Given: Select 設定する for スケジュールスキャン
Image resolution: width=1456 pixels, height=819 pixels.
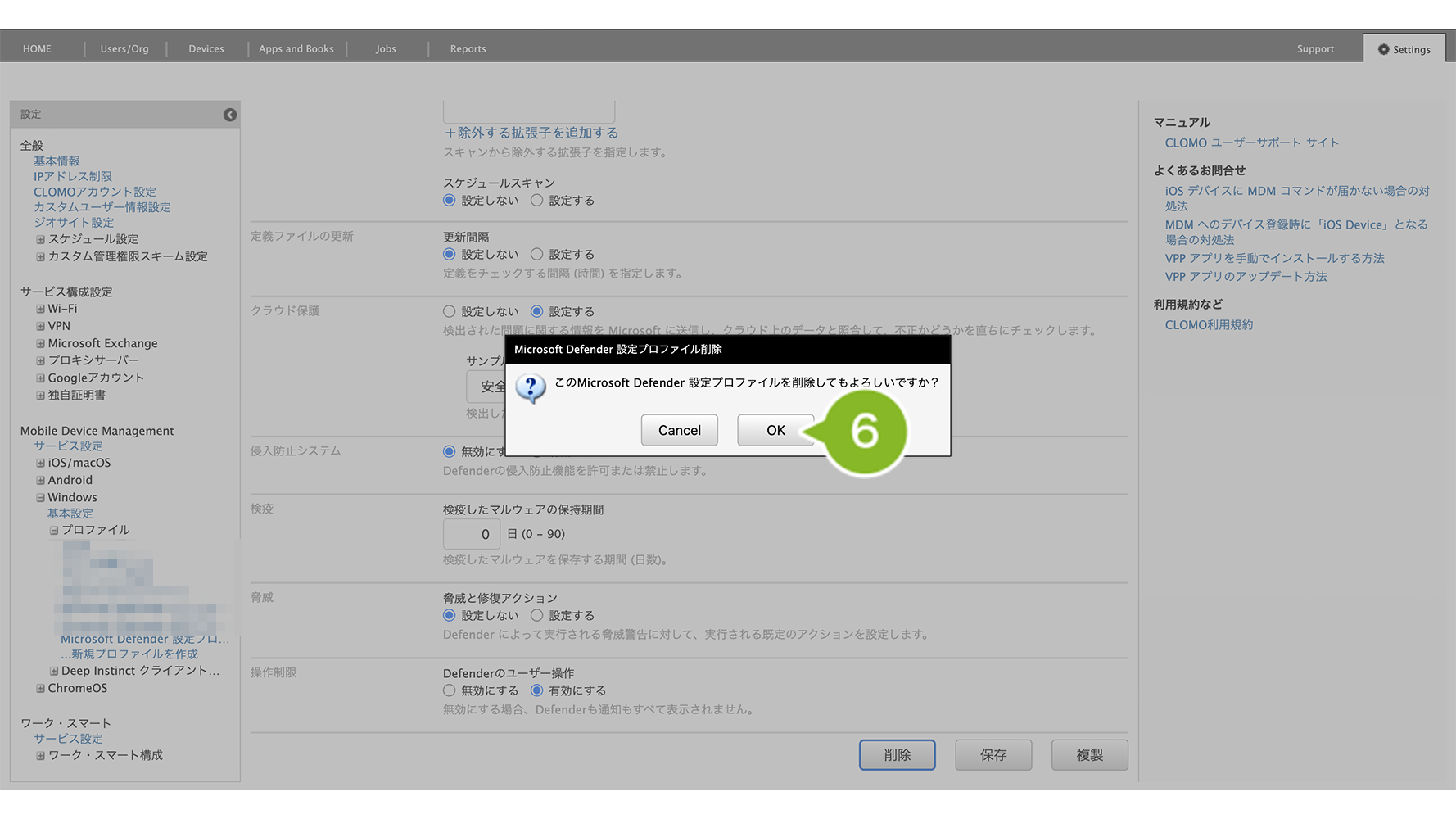Looking at the screenshot, I should click(537, 200).
